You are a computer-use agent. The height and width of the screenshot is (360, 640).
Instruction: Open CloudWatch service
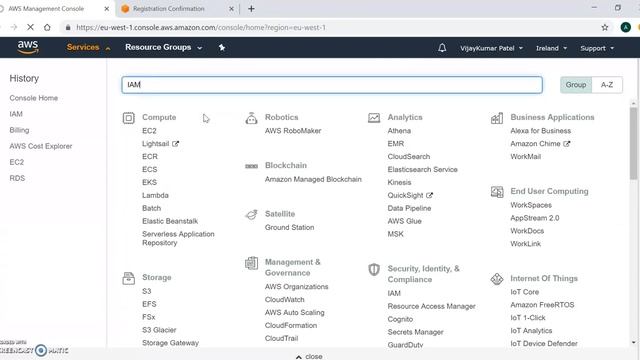(x=284, y=300)
